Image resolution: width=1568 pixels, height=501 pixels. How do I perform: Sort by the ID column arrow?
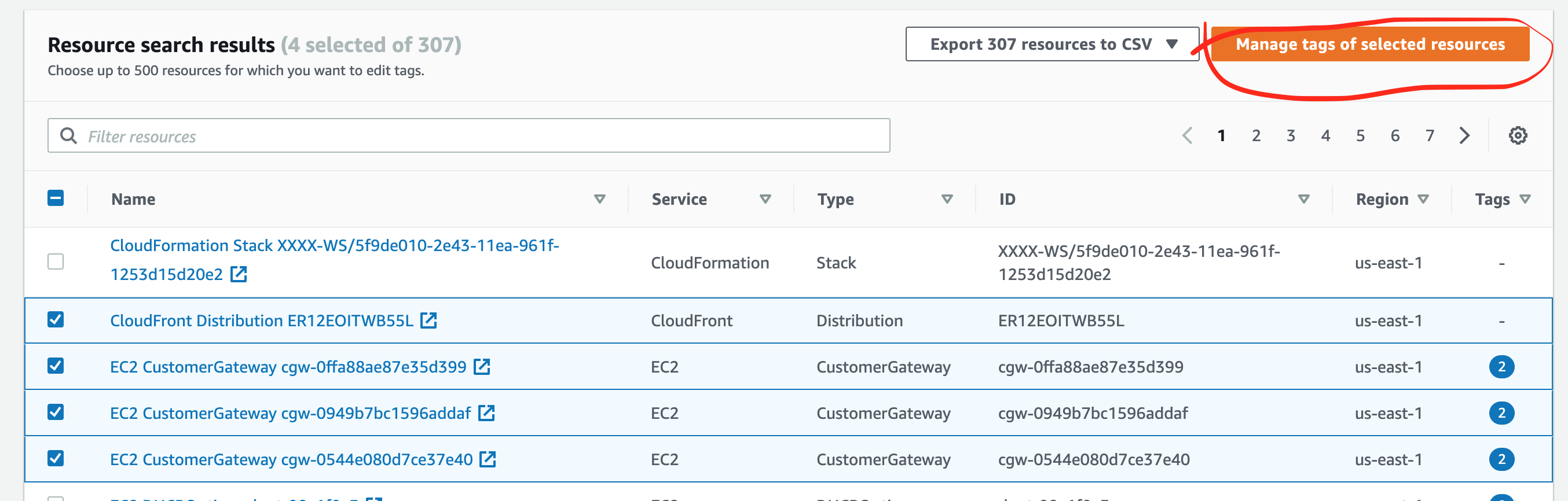[1303, 199]
